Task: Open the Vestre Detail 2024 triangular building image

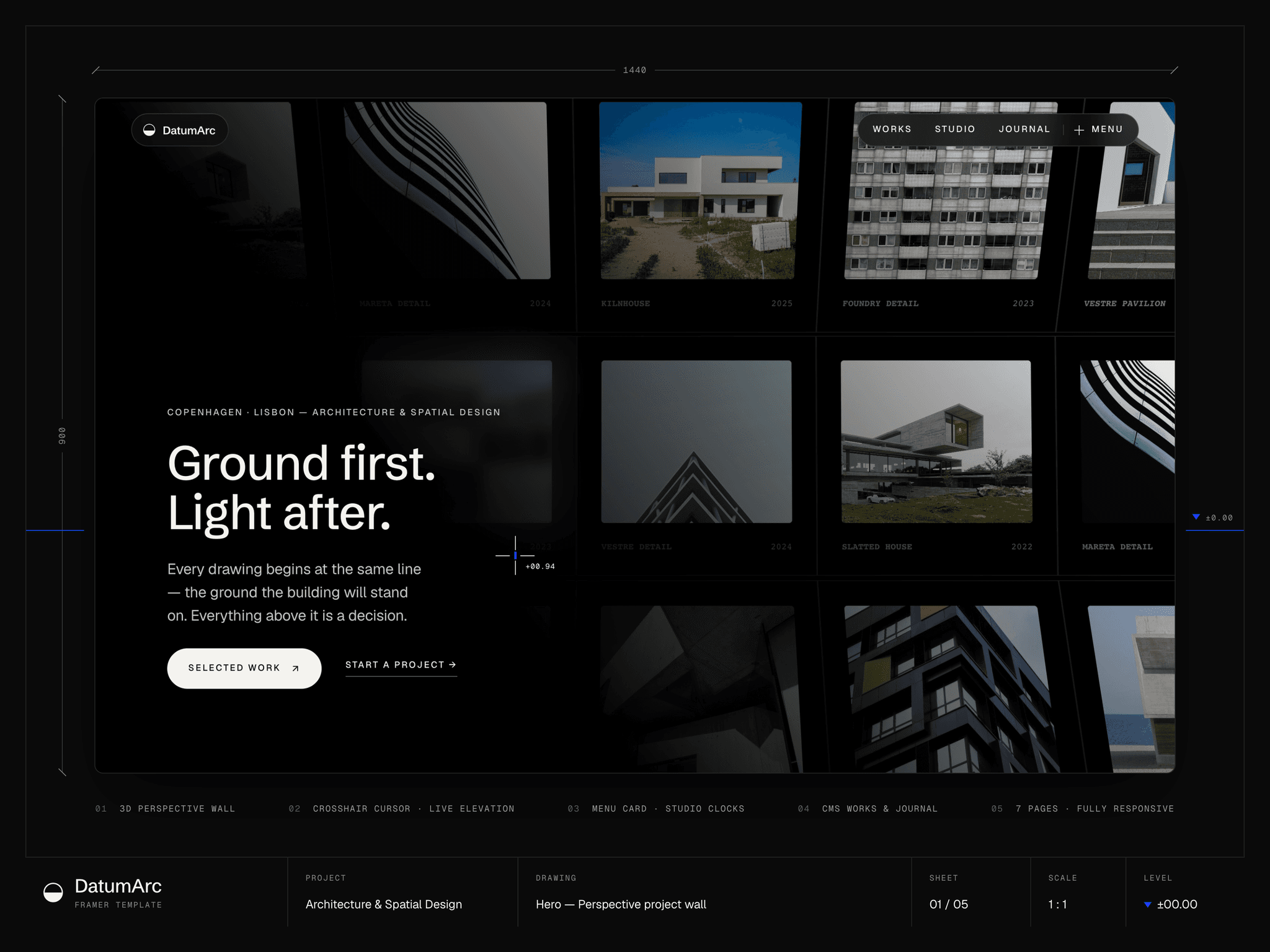Action: (696, 441)
